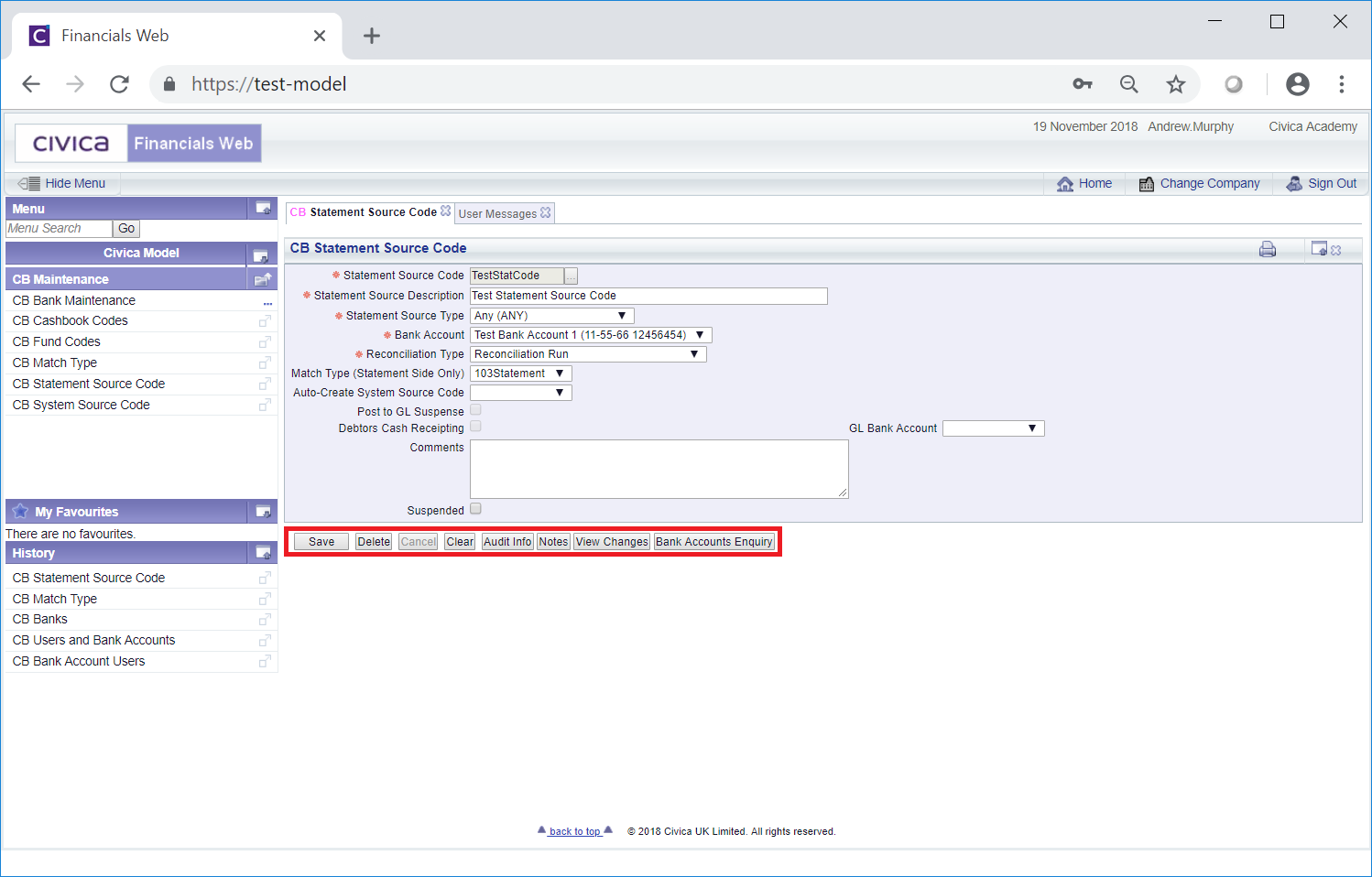Toggle the Post to GL Suspense checkbox
The height and width of the screenshot is (877, 1372).
pos(475,410)
